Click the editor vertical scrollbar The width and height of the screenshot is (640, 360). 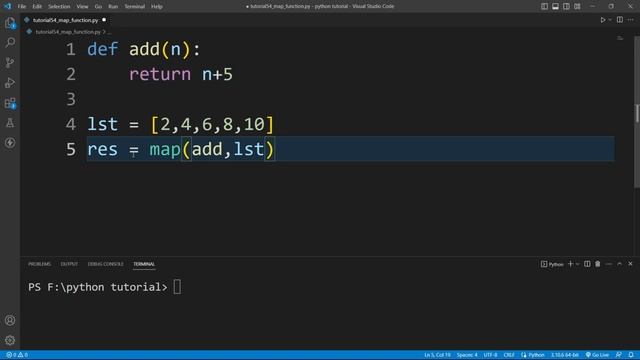tap(637, 113)
